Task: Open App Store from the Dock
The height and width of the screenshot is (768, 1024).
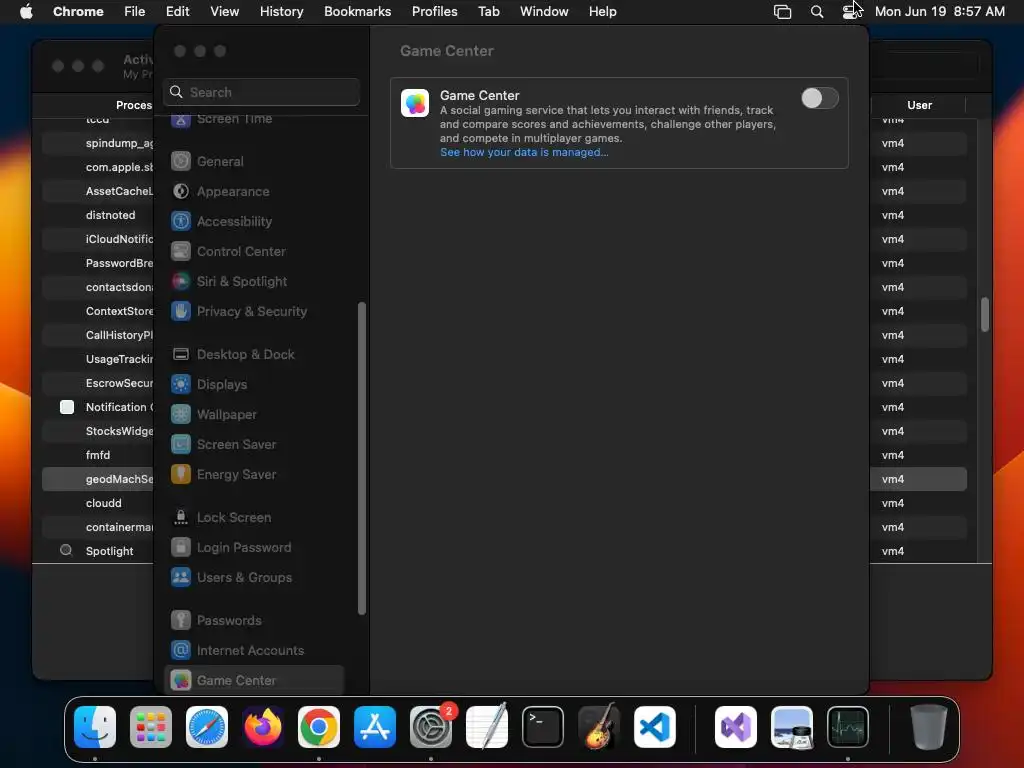Action: tap(375, 727)
